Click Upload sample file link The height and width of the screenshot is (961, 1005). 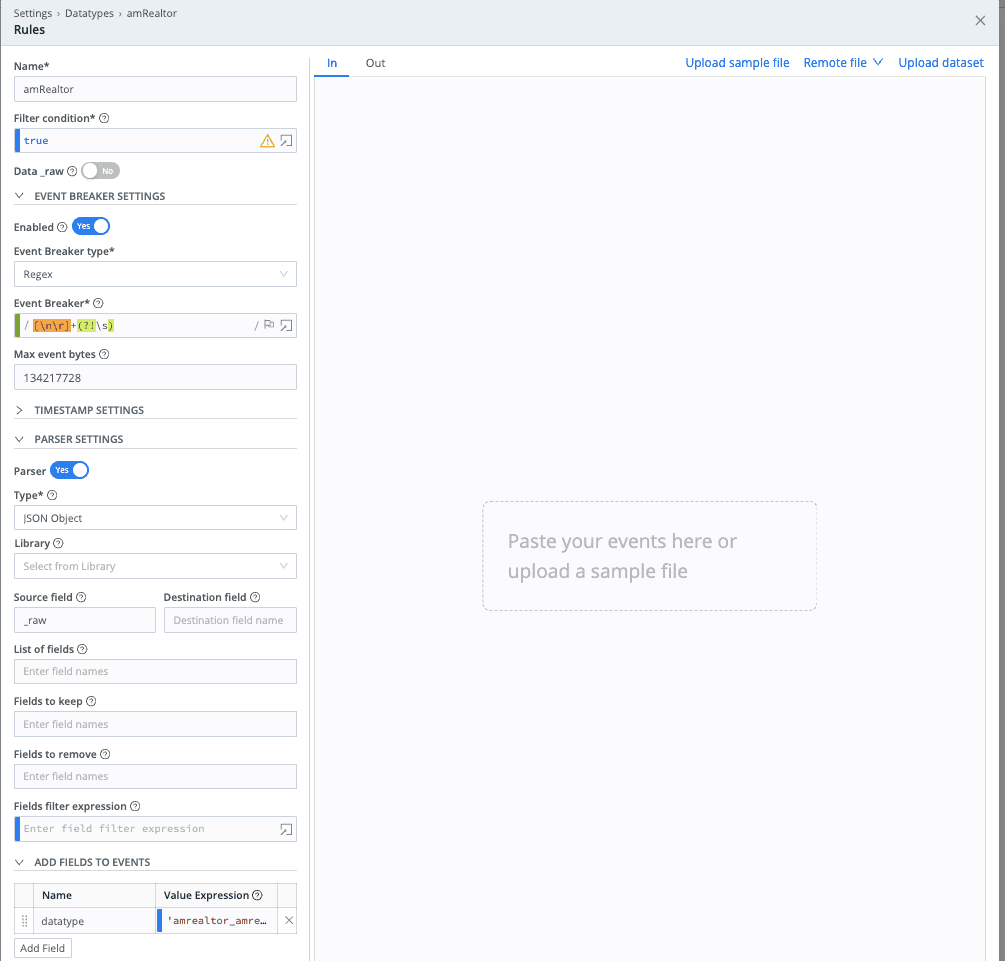pyautogui.click(x=737, y=63)
